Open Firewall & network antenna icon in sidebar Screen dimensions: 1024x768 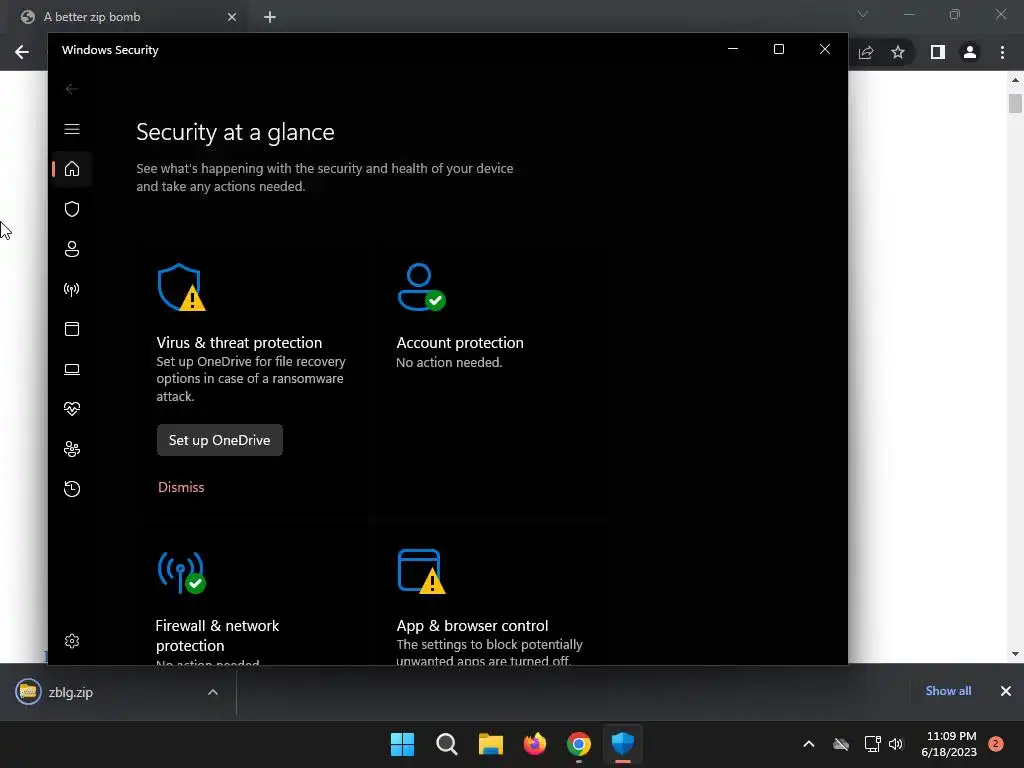[72, 289]
